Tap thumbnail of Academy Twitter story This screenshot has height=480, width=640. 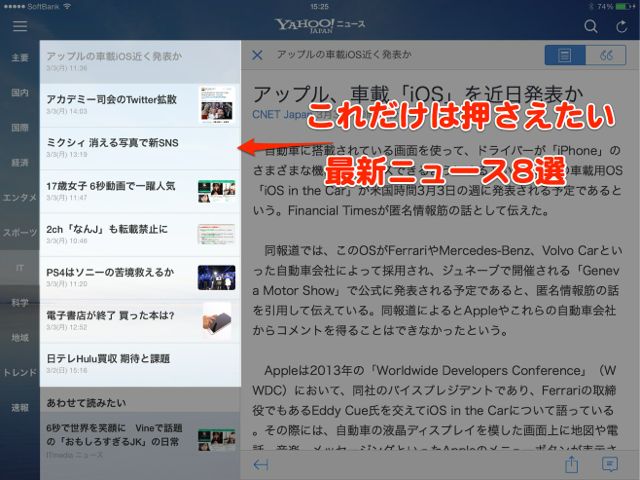(x=217, y=105)
